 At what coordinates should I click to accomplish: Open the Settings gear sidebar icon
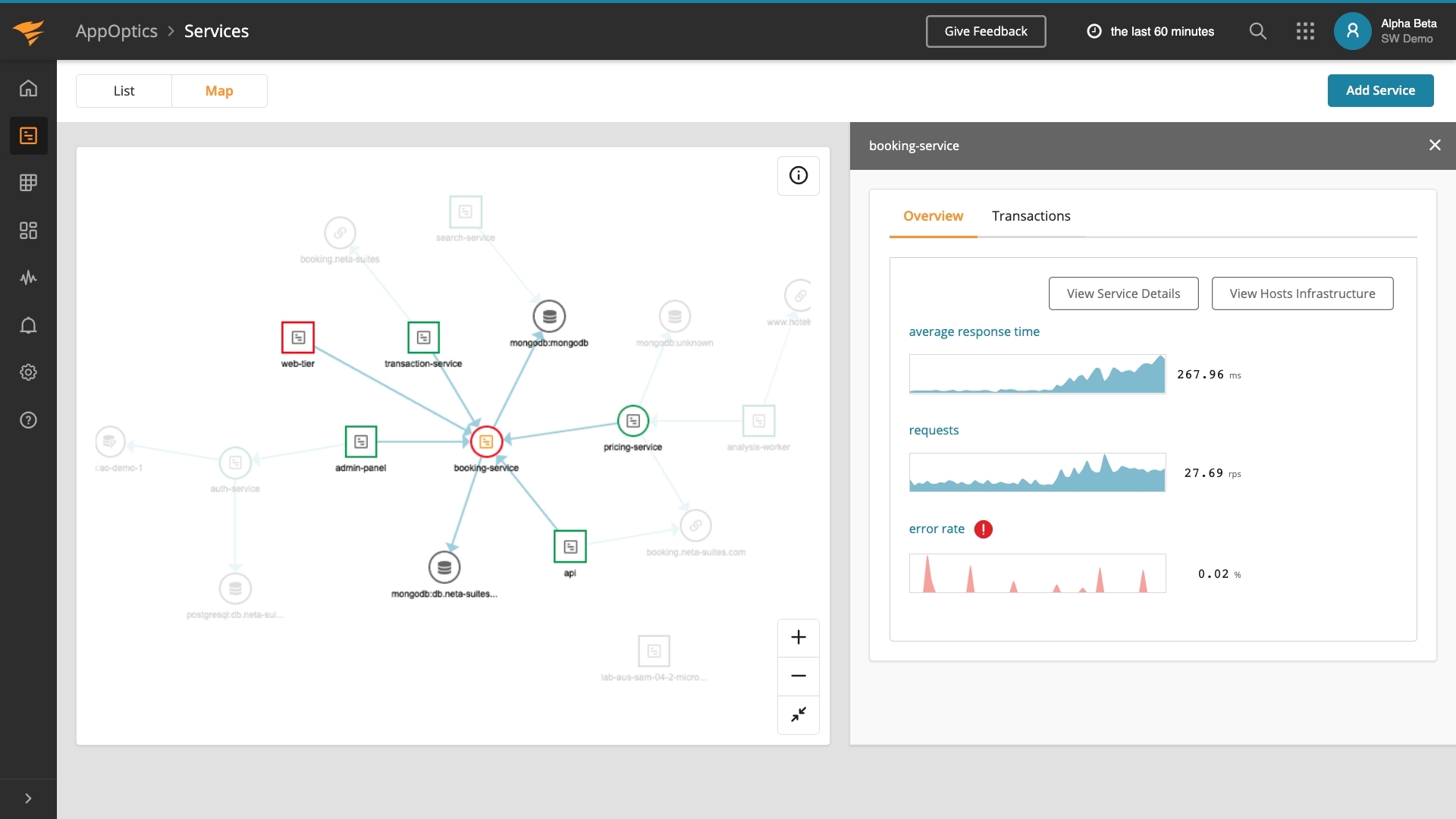pos(28,372)
